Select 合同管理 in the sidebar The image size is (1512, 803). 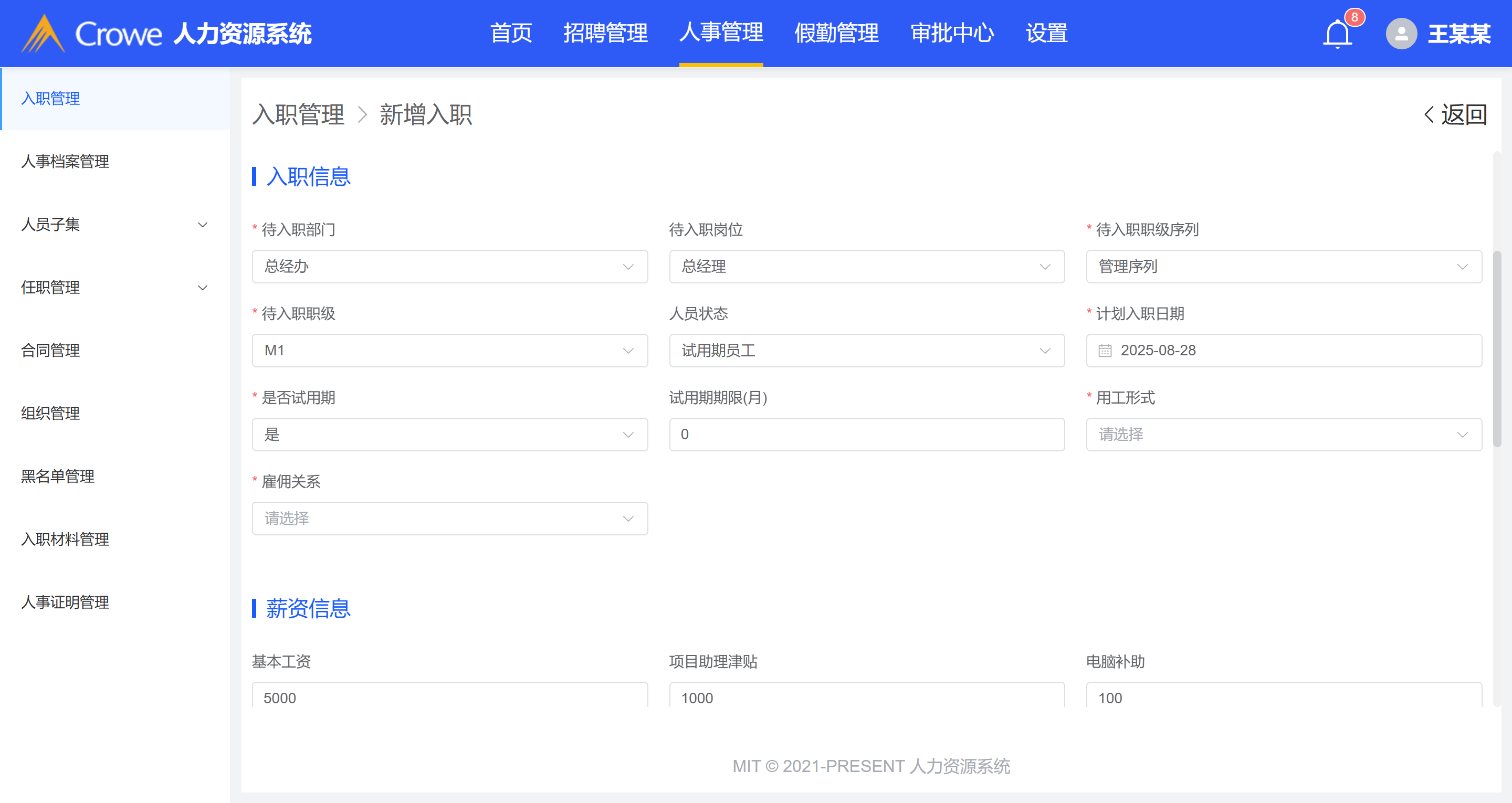[x=50, y=351]
